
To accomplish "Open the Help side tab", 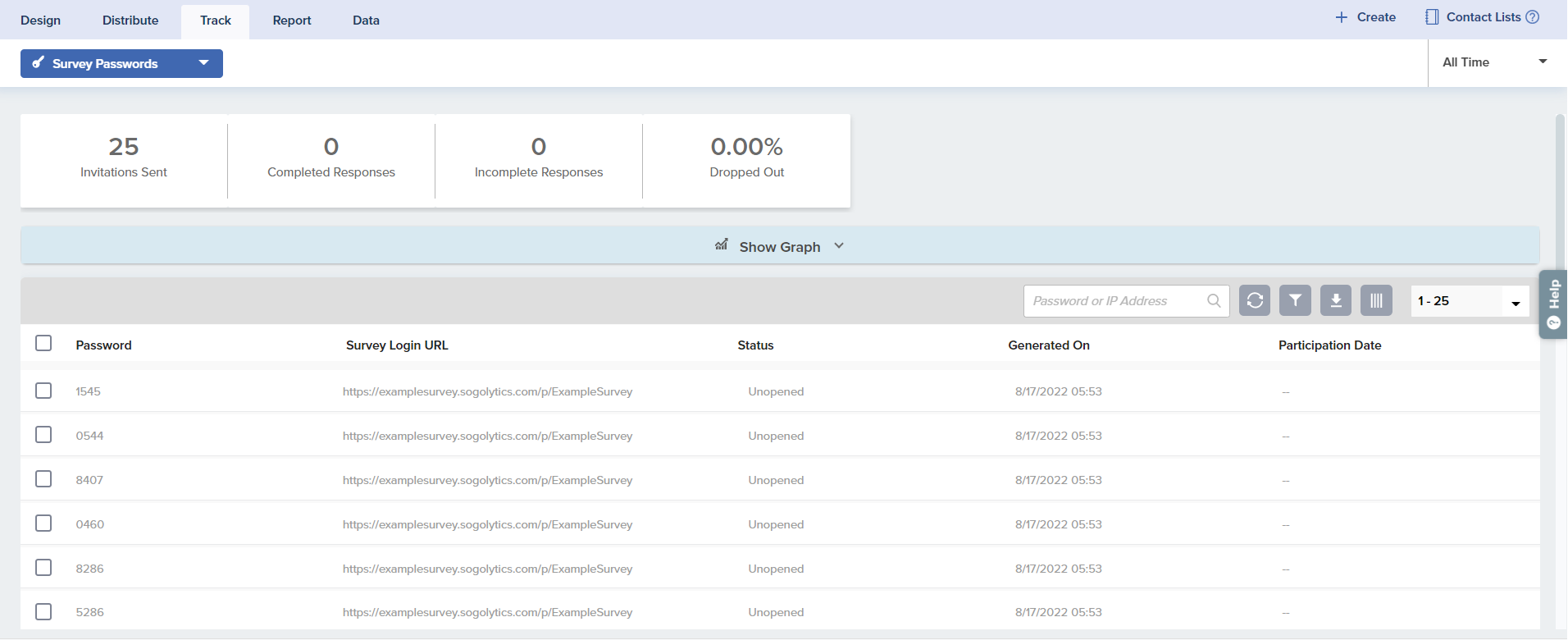I will (x=1553, y=304).
